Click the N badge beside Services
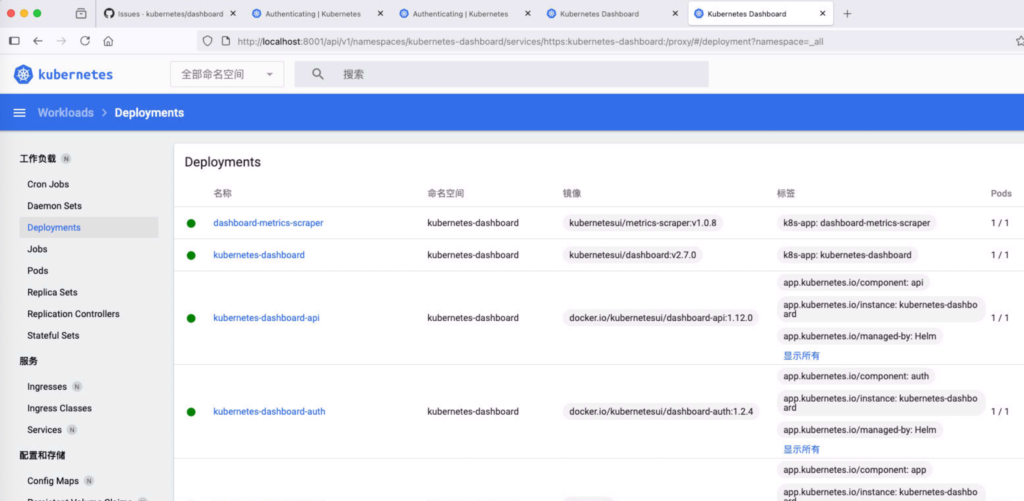 pyautogui.click(x=72, y=430)
